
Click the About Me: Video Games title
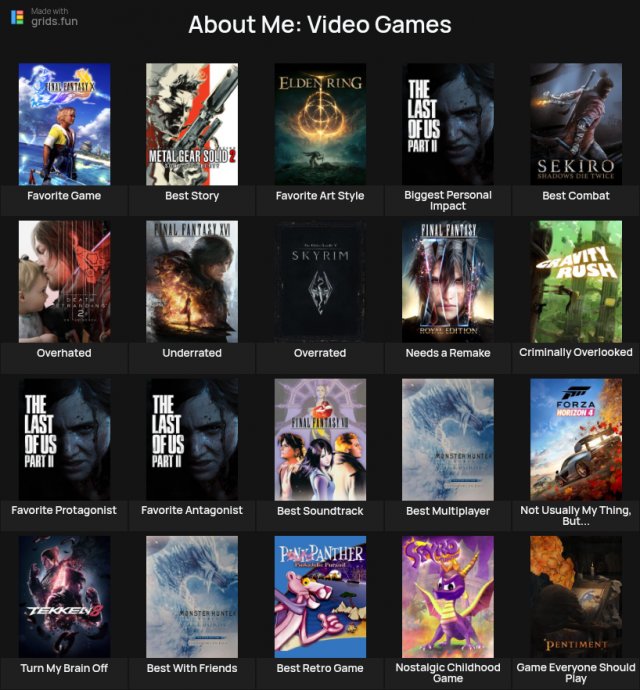tap(320, 25)
